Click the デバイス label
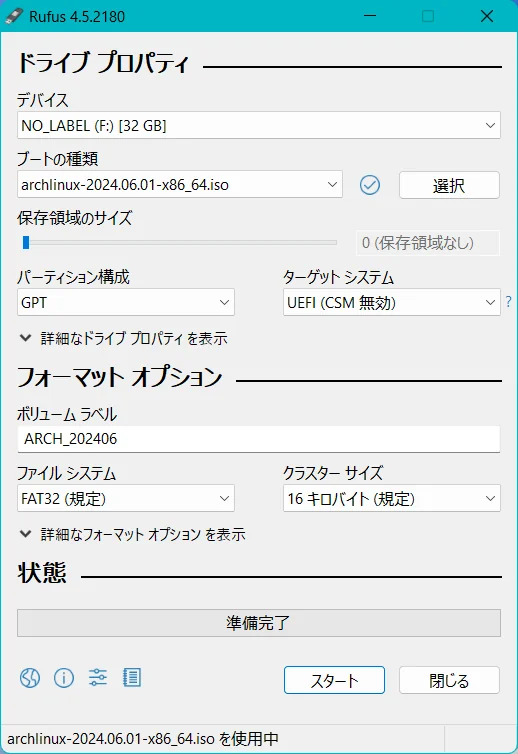Screen dimensions: 518x754 tap(43, 100)
